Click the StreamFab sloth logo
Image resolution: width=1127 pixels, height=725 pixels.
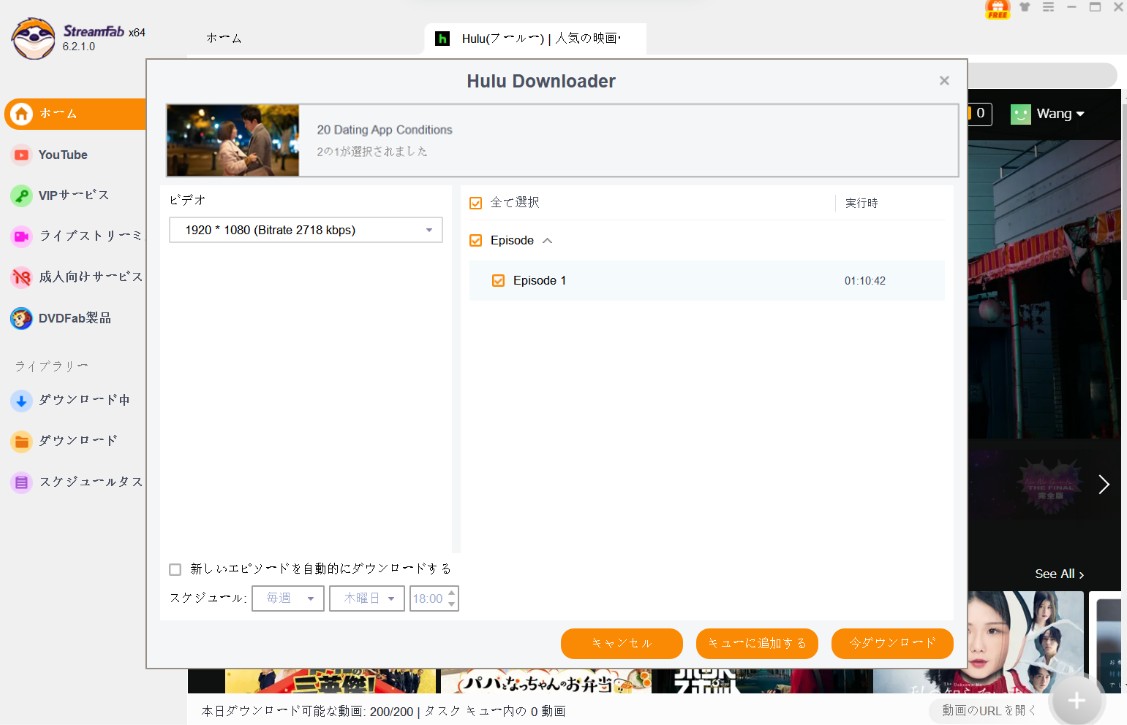[x=33, y=38]
